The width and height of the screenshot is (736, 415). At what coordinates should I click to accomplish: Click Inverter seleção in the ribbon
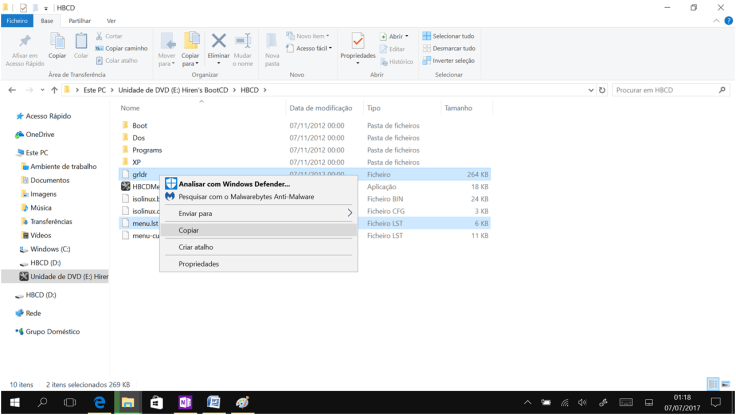tap(448, 60)
